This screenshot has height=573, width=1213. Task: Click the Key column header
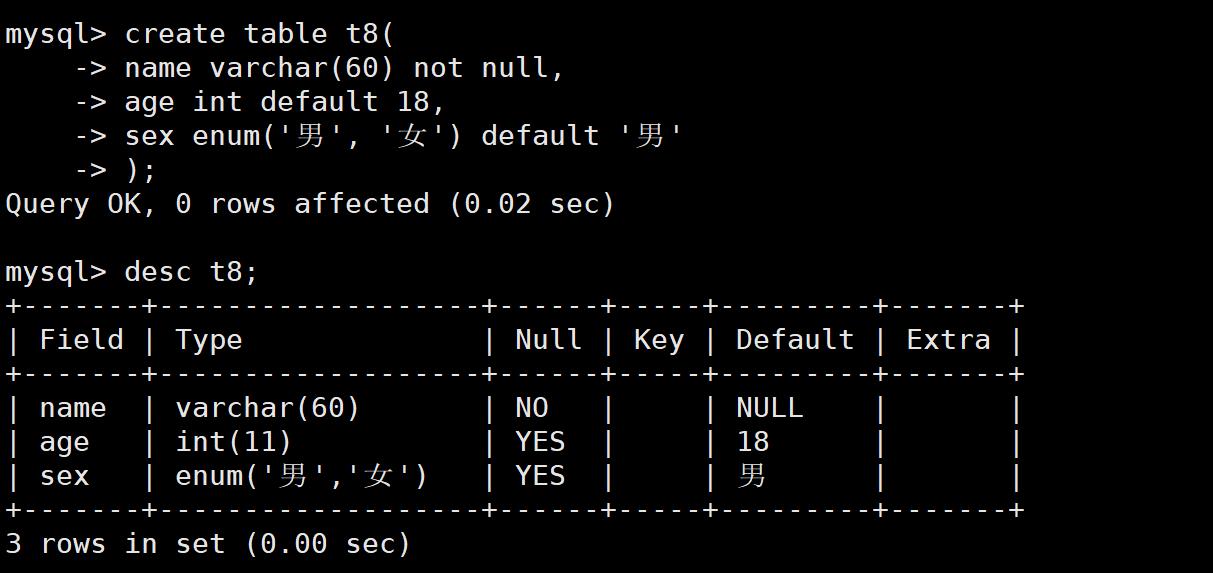point(658,340)
